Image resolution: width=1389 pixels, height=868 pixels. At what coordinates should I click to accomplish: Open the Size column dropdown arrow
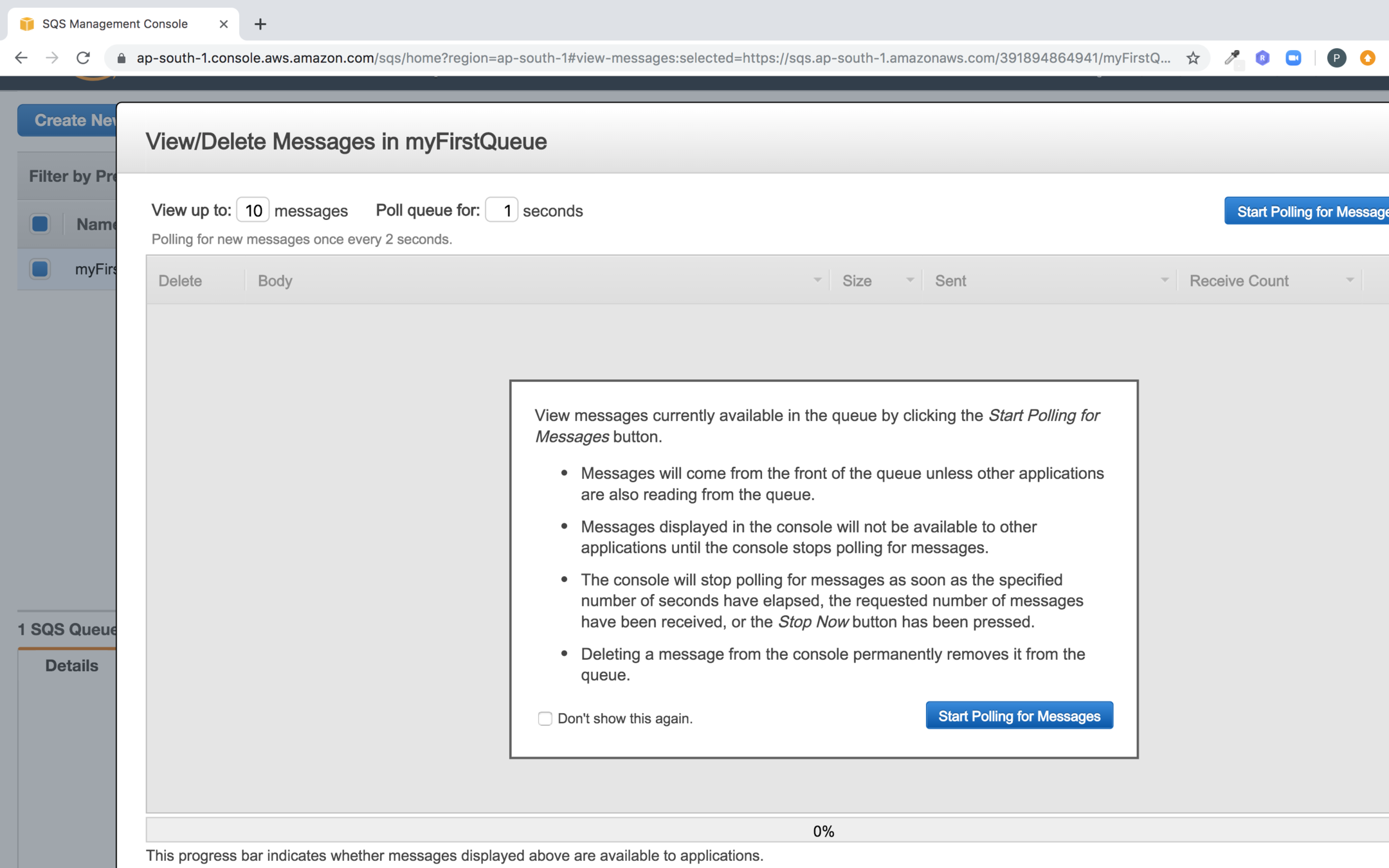(909, 280)
